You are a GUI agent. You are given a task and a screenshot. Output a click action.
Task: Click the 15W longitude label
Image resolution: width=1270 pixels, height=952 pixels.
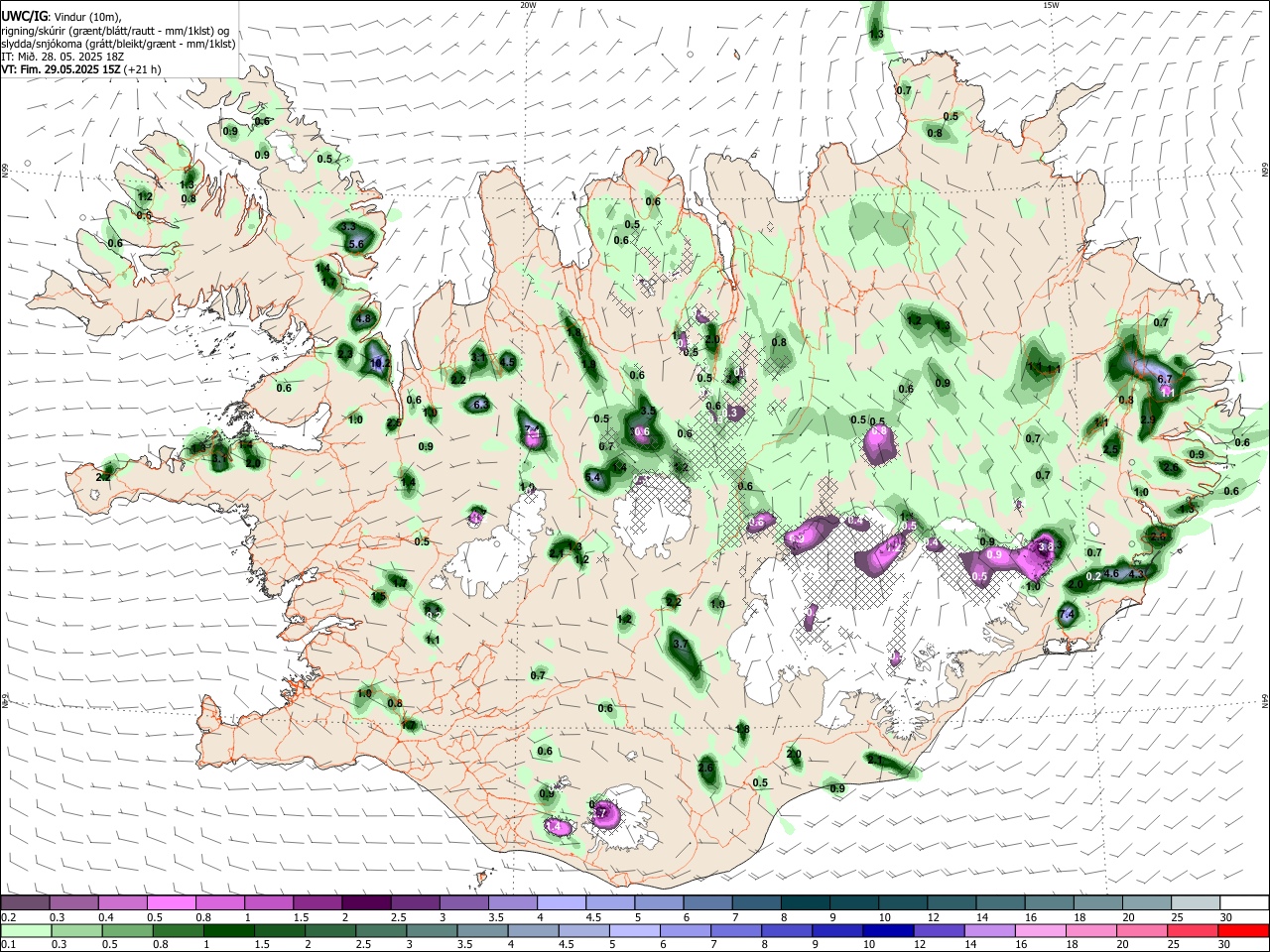coord(1051,5)
